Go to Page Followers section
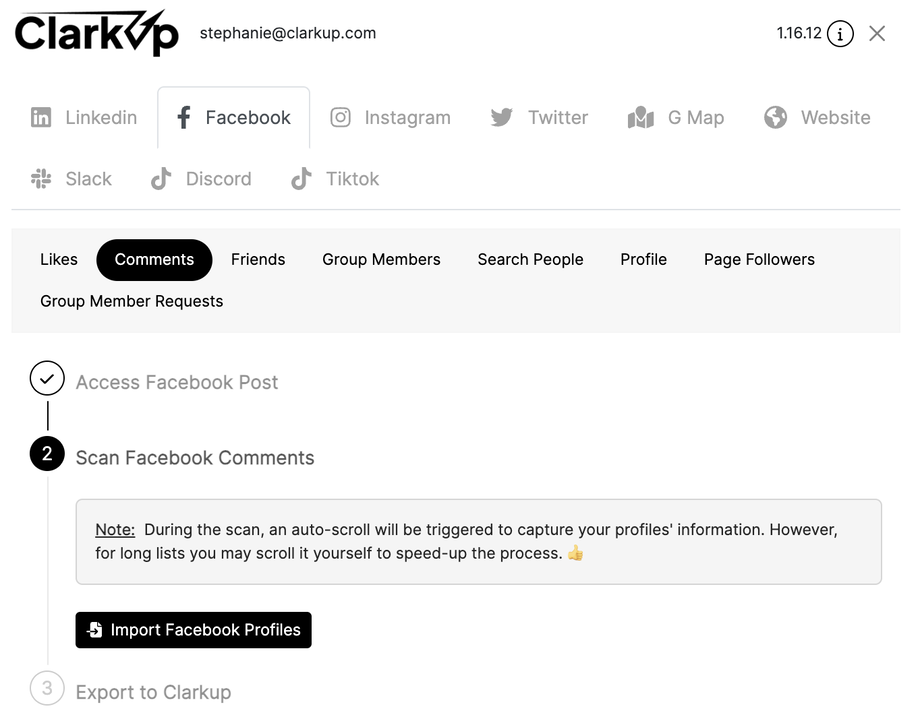The width and height of the screenshot is (920, 717). (759, 260)
